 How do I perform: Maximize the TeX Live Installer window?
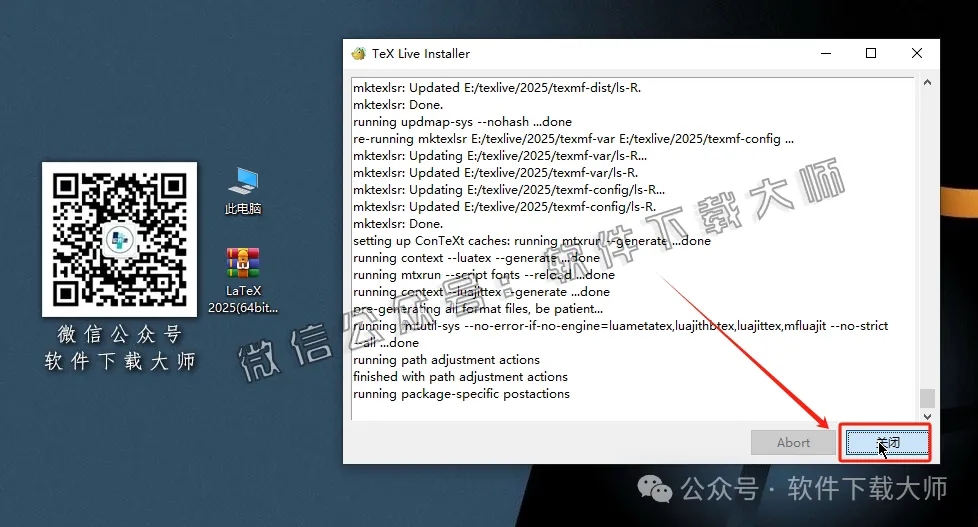870,53
